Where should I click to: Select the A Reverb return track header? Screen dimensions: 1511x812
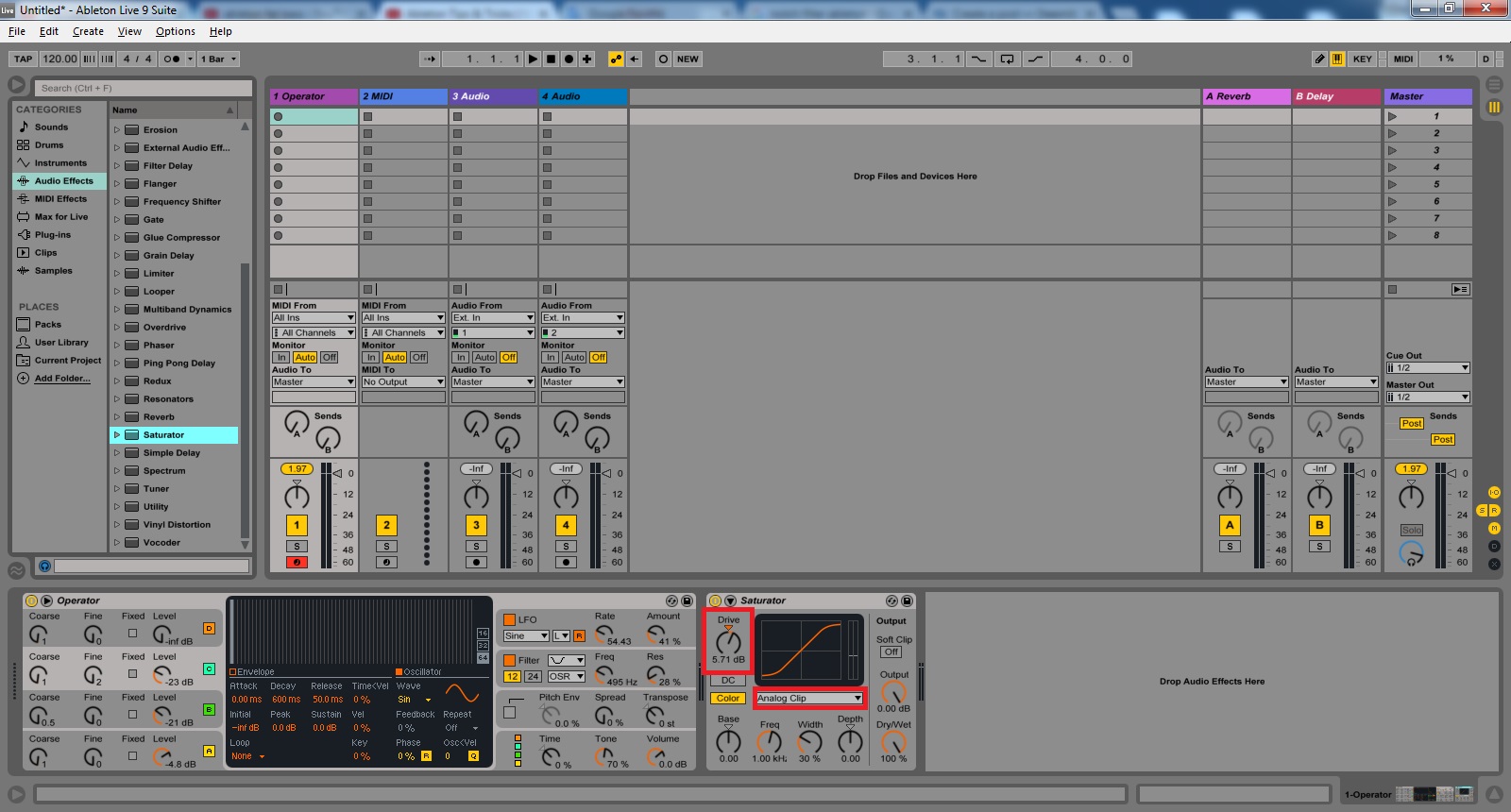(x=1247, y=96)
